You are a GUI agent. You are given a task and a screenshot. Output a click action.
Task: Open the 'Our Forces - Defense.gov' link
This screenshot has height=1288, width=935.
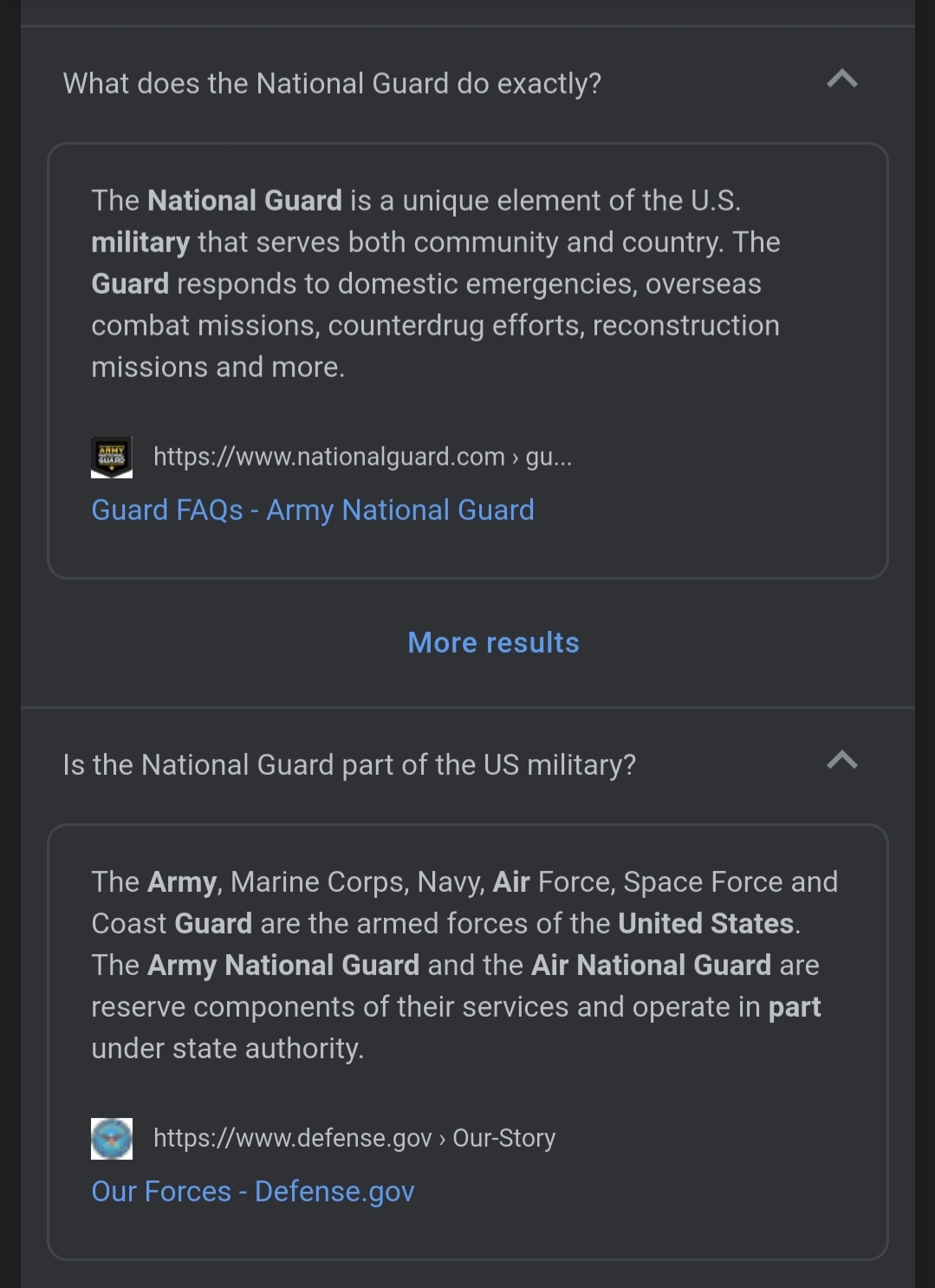tap(253, 1192)
